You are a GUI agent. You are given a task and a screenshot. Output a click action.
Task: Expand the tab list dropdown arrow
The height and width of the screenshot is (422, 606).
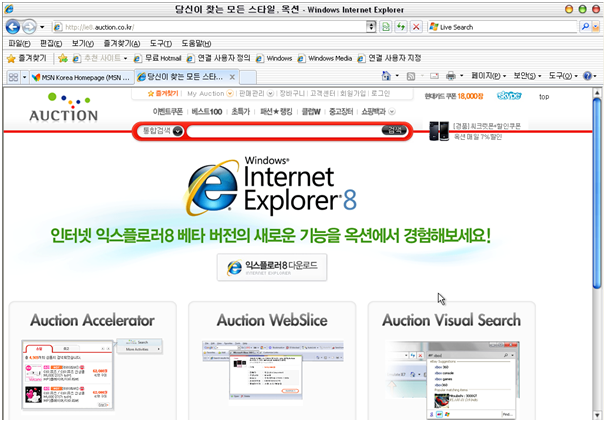point(24,77)
